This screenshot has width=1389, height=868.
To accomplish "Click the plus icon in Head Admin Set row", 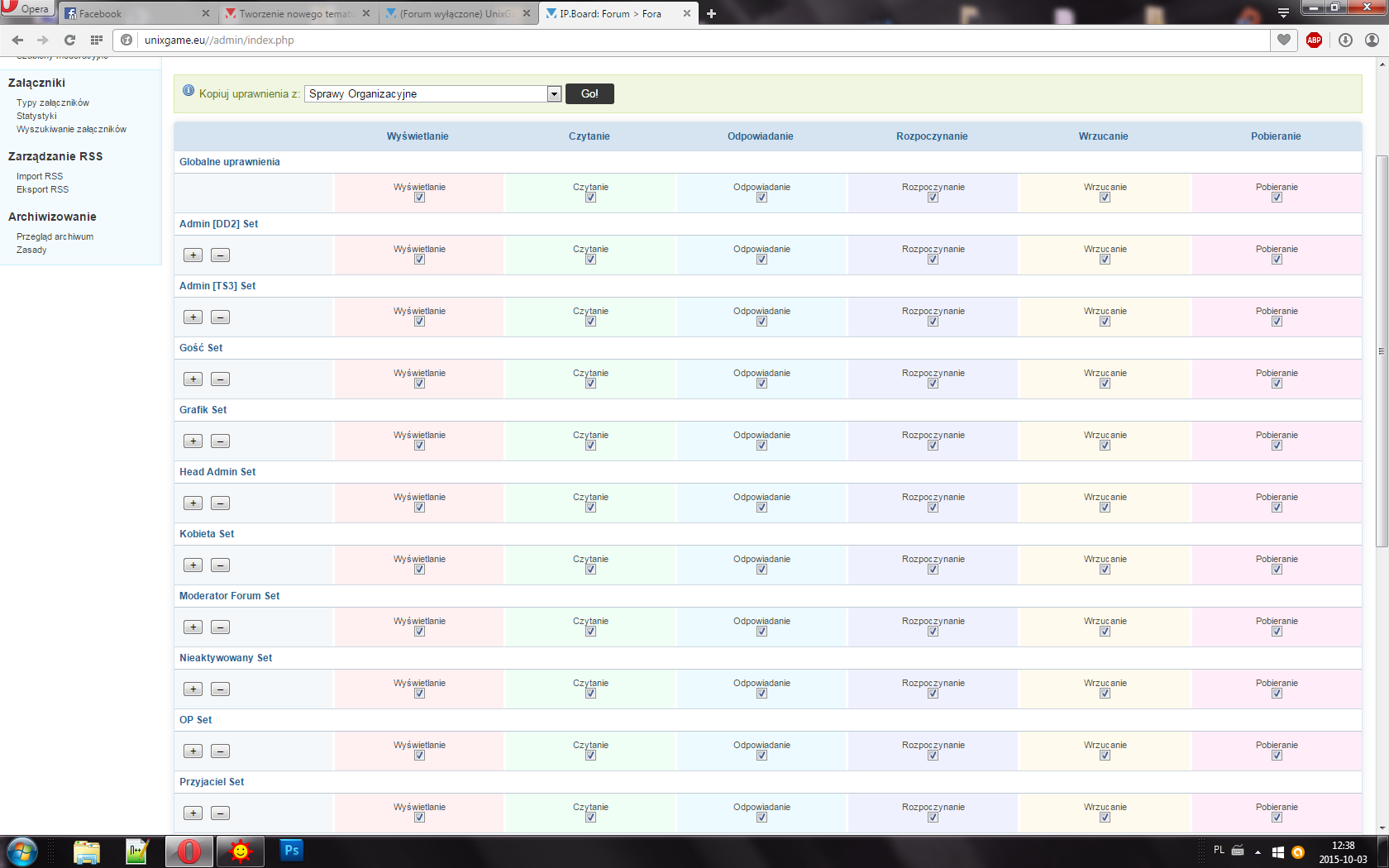I will 193,503.
